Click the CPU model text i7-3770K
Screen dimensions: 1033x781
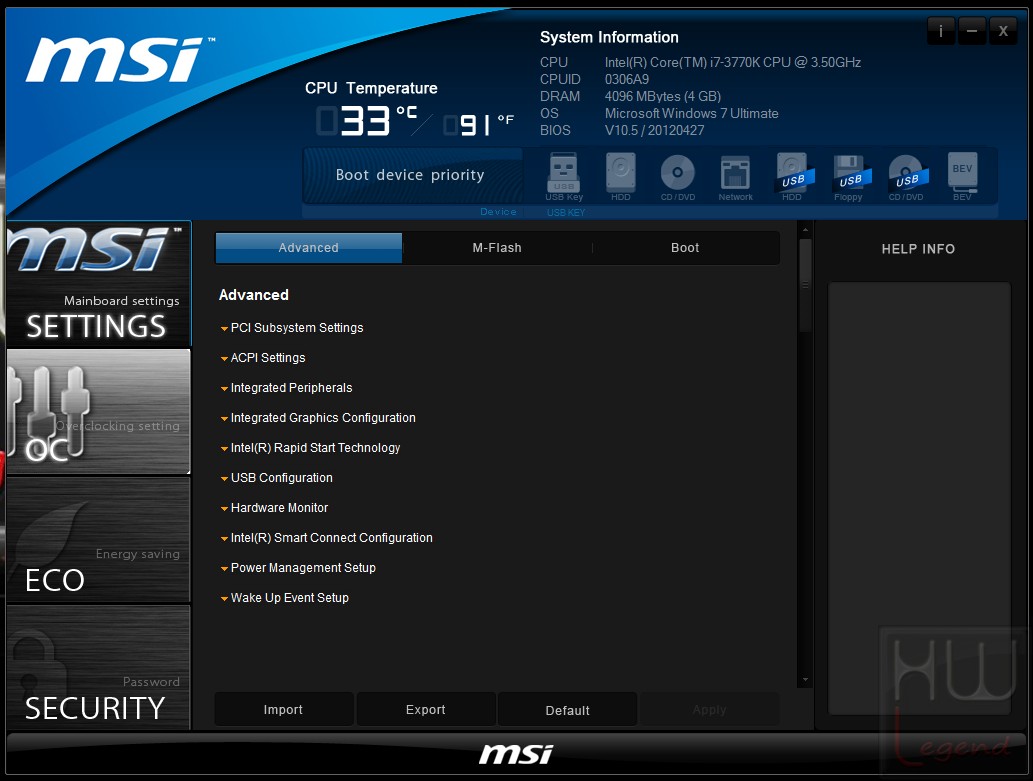point(733,62)
